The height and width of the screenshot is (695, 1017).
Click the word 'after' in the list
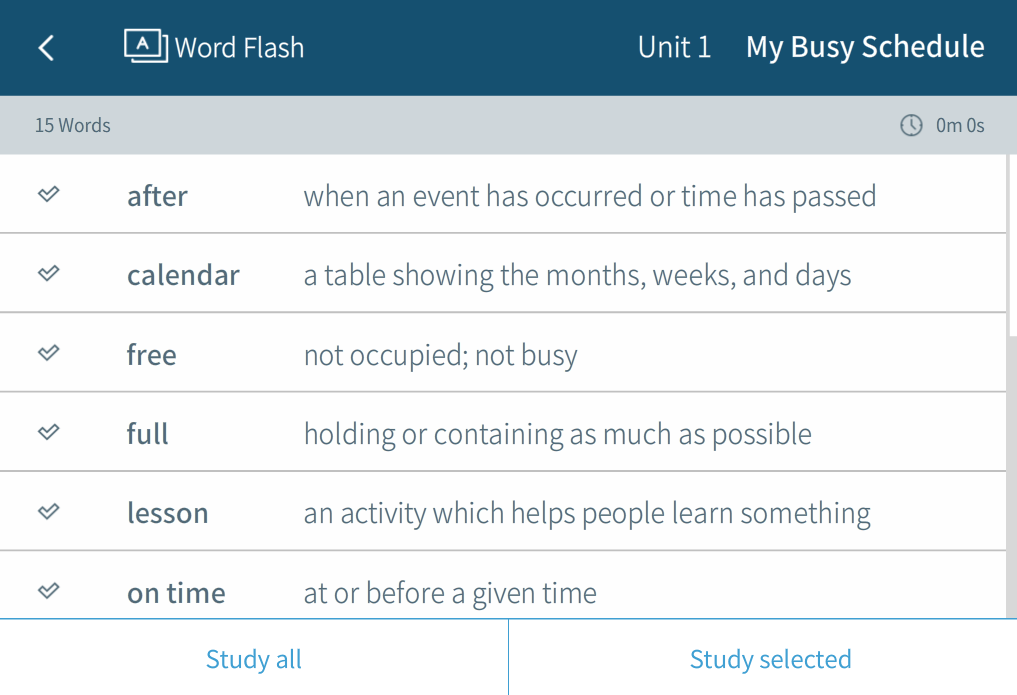pyautogui.click(x=157, y=196)
